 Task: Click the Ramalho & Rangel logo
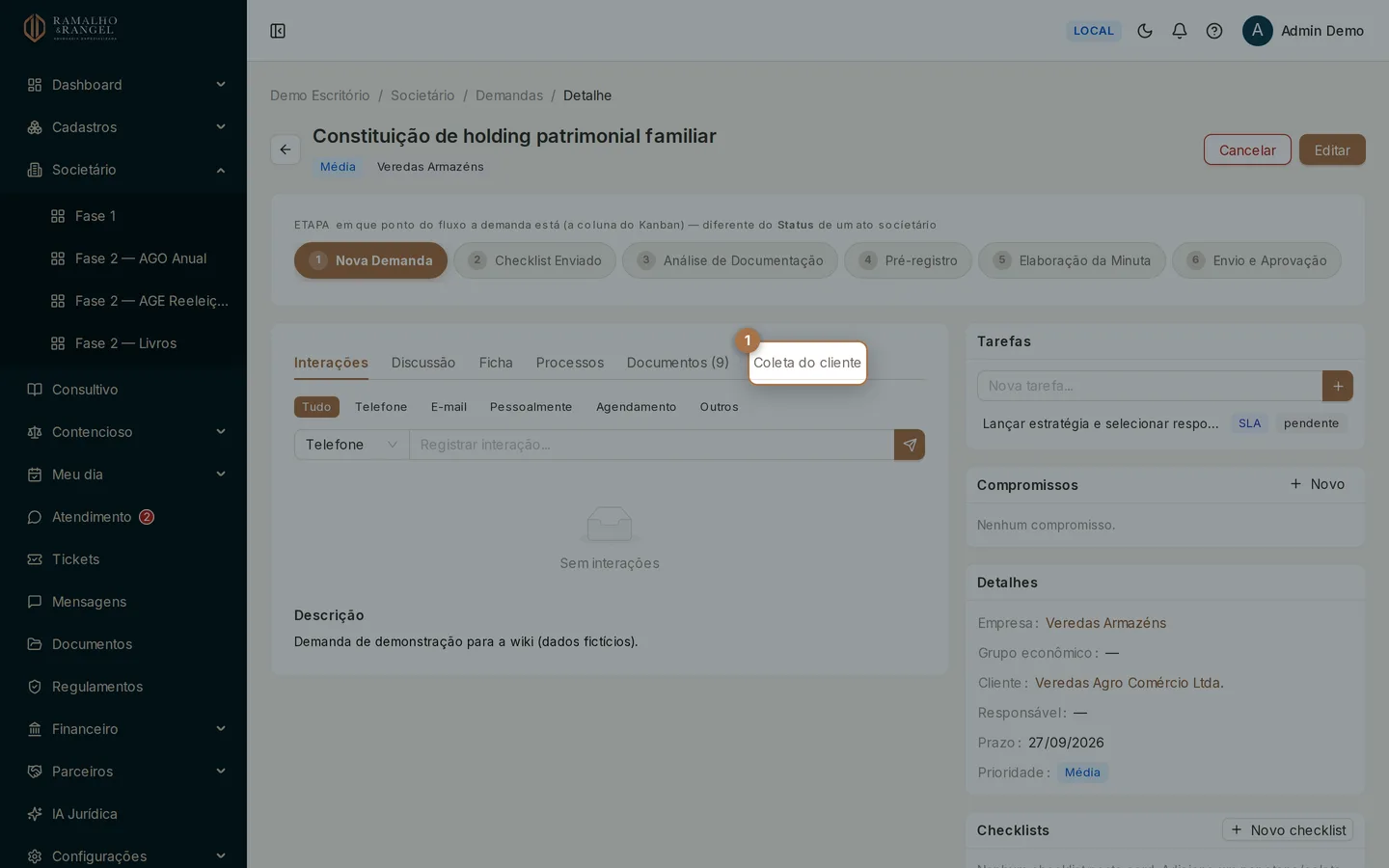point(70,28)
